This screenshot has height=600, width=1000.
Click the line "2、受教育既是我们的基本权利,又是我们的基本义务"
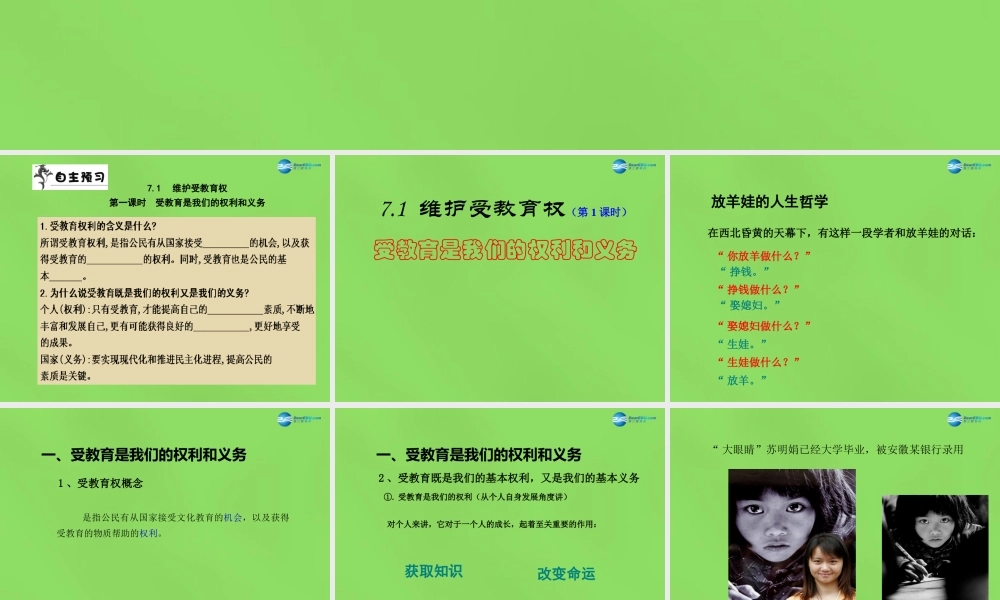(x=508, y=478)
